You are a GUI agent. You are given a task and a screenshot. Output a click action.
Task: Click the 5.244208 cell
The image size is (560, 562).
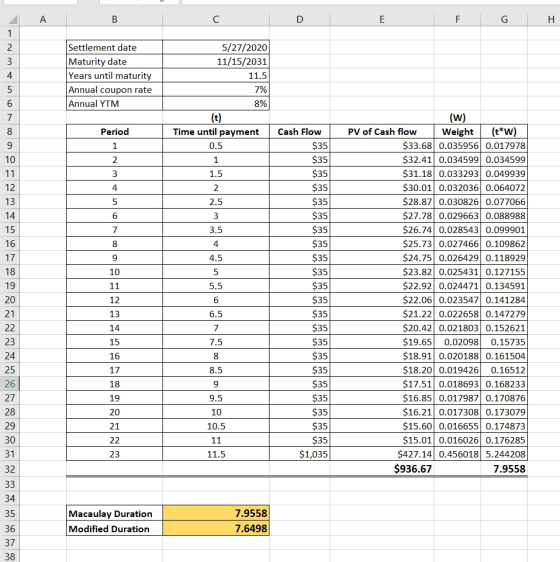point(504,454)
